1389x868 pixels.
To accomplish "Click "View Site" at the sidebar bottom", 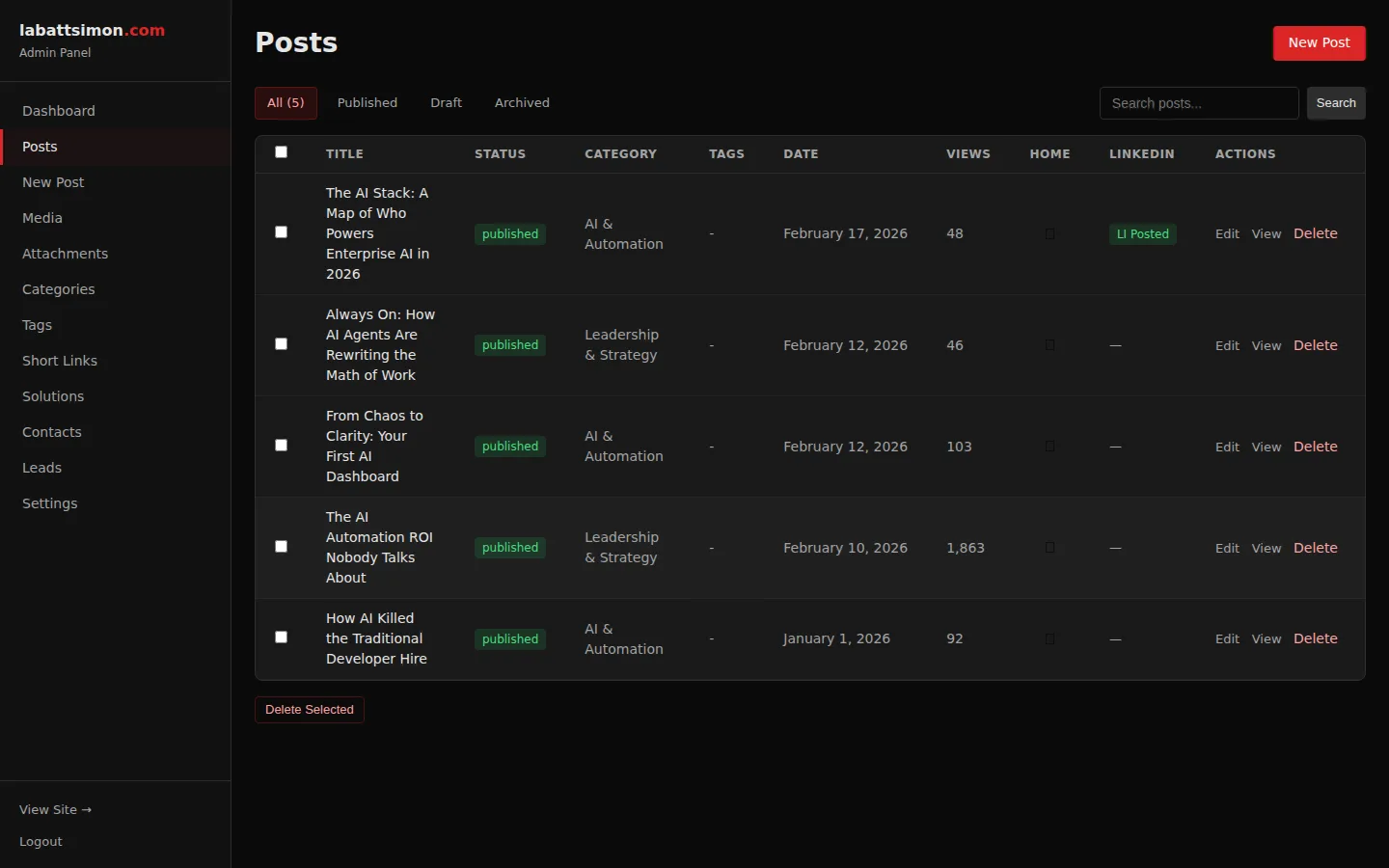I will (x=55, y=809).
